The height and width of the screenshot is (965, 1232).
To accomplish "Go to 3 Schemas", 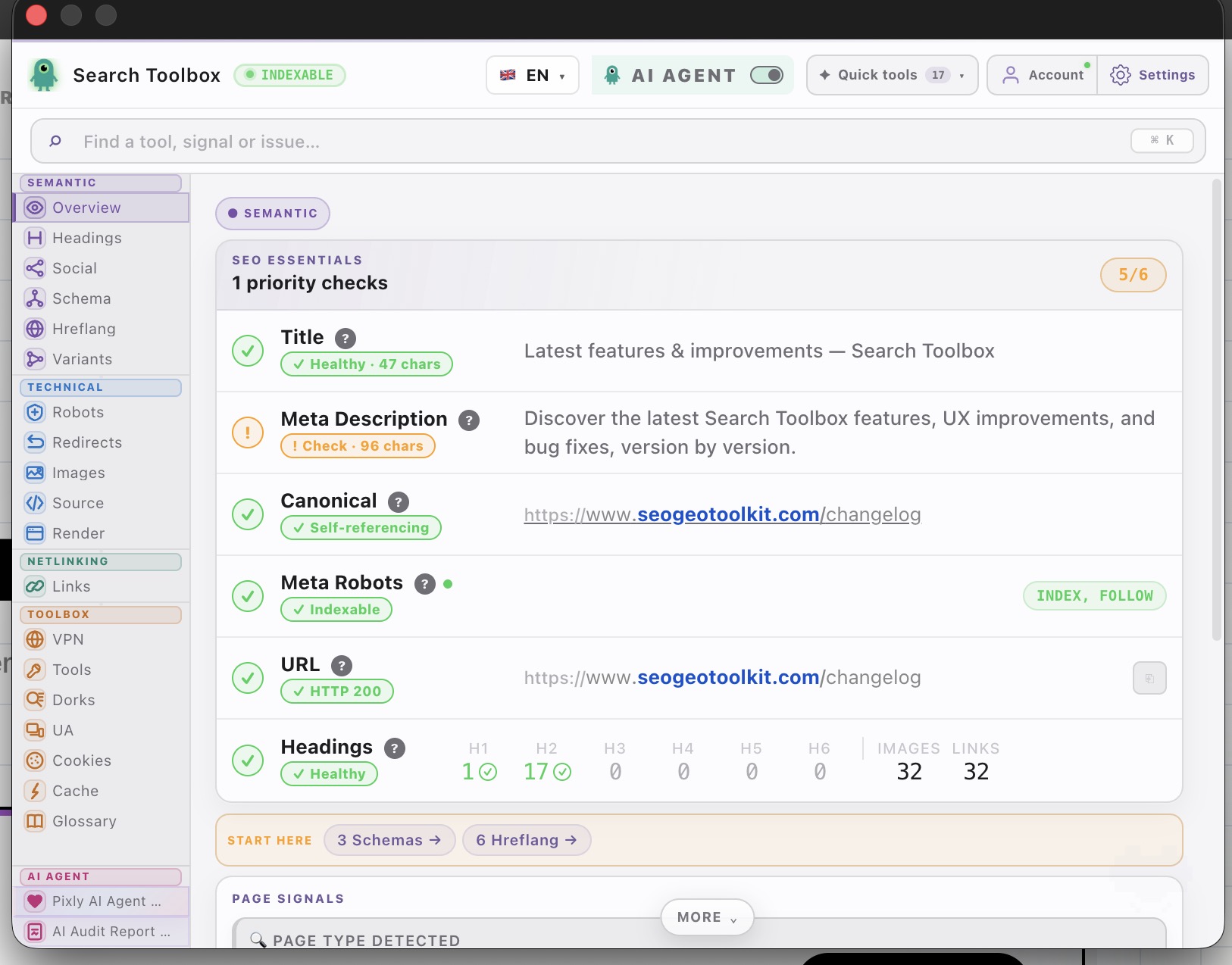I will click(x=389, y=840).
